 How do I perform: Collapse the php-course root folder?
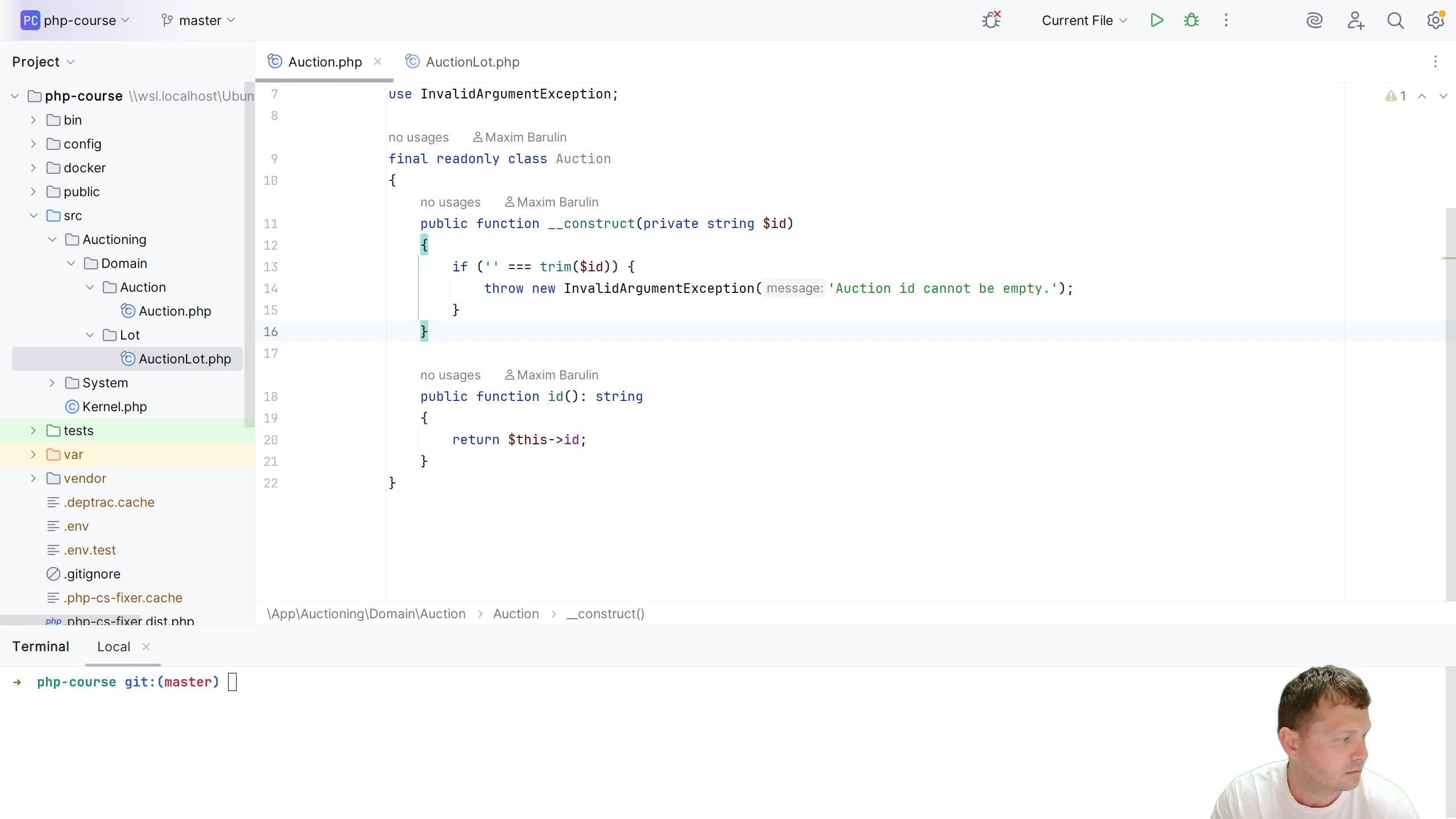(x=15, y=96)
